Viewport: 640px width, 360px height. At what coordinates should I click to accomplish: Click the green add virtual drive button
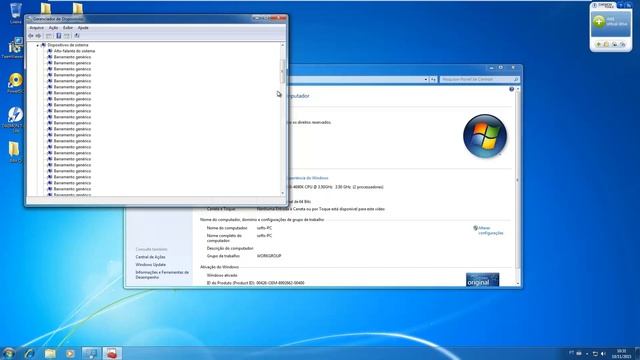(599, 21)
